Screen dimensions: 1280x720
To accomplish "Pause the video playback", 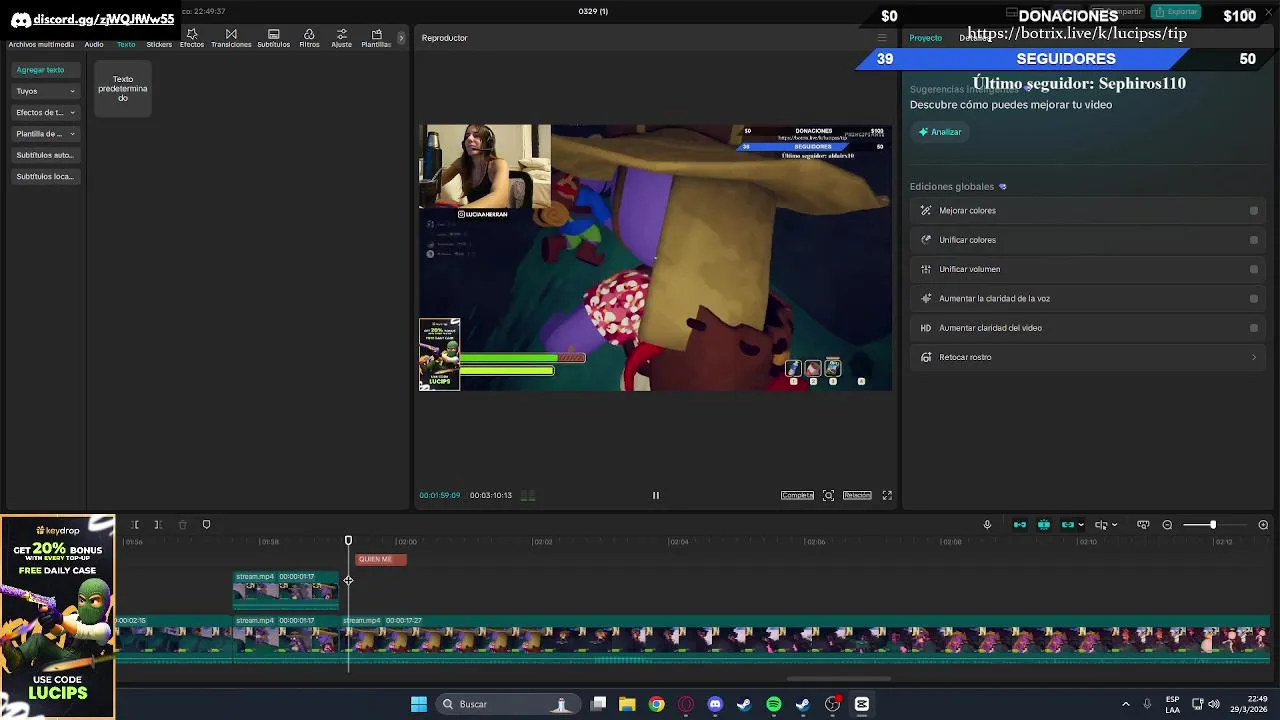I will tap(656, 495).
